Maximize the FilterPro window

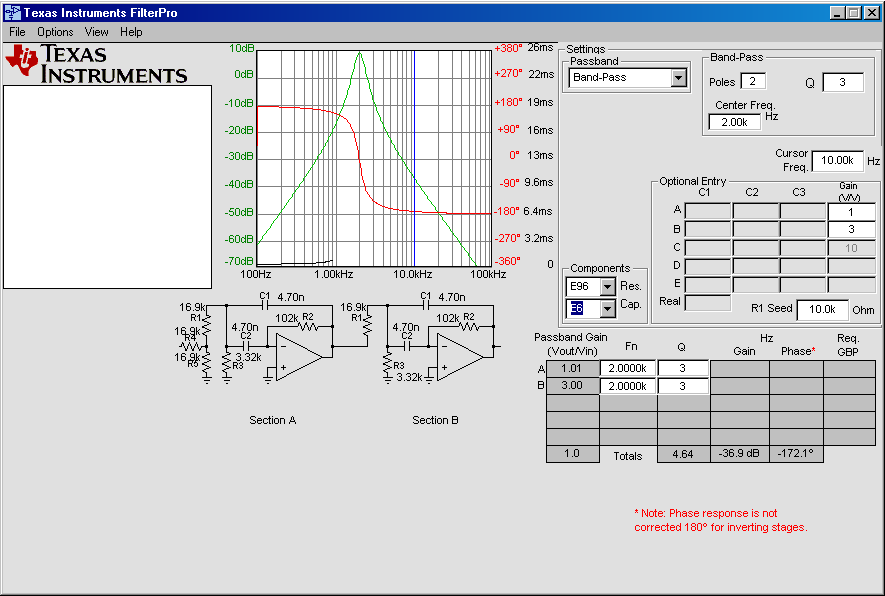point(854,13)
